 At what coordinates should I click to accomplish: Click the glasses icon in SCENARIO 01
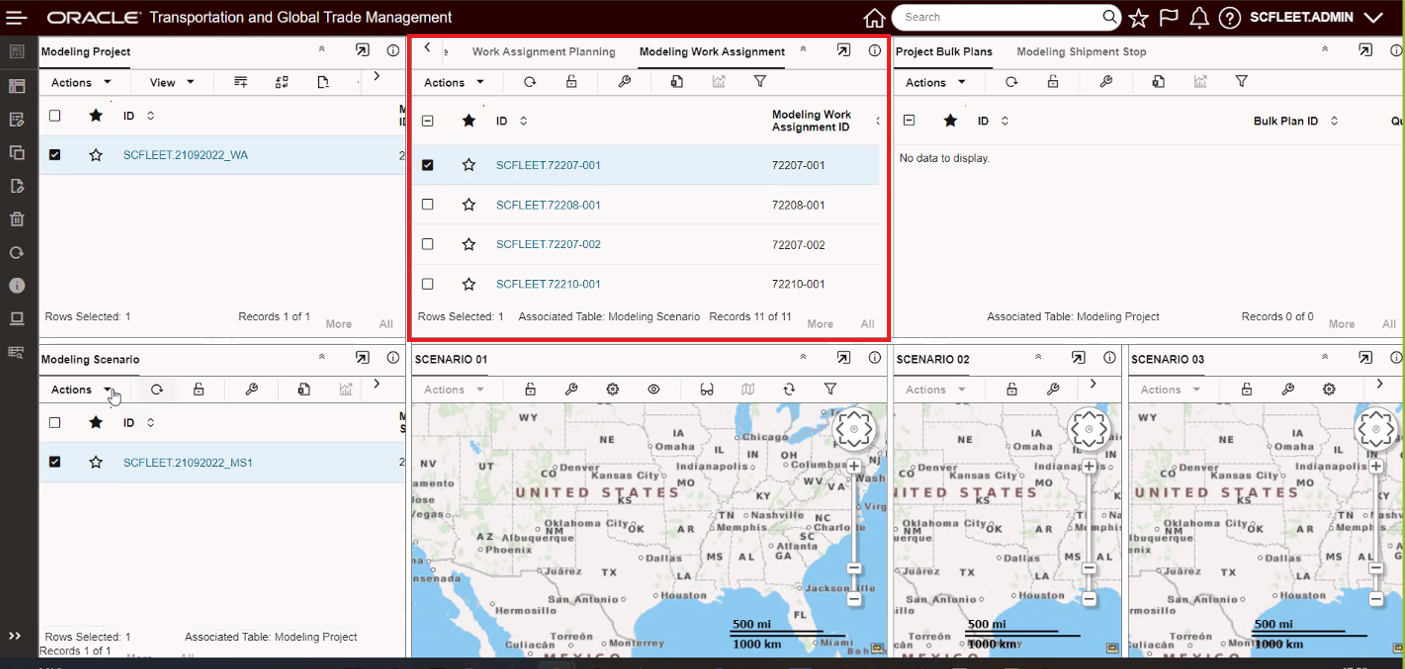[x=707, y=389]
